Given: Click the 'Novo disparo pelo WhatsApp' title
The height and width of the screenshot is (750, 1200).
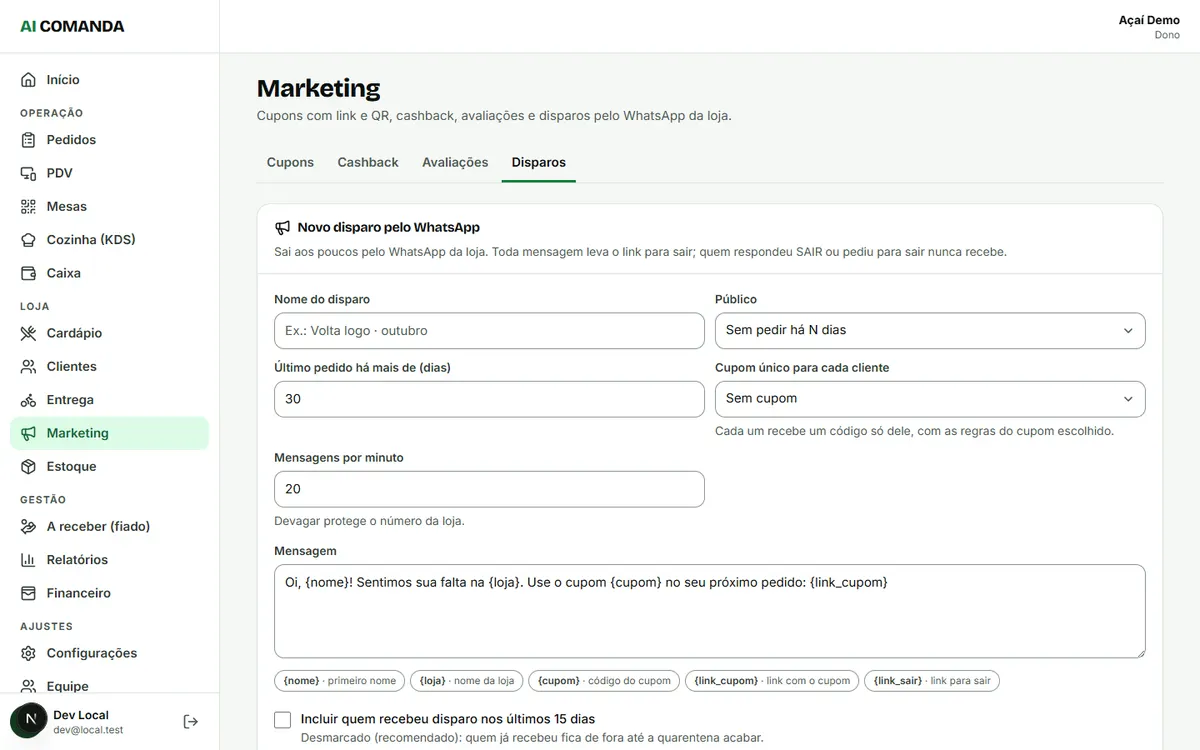Looking at the screenshot, I should click(x=389, y=227).
